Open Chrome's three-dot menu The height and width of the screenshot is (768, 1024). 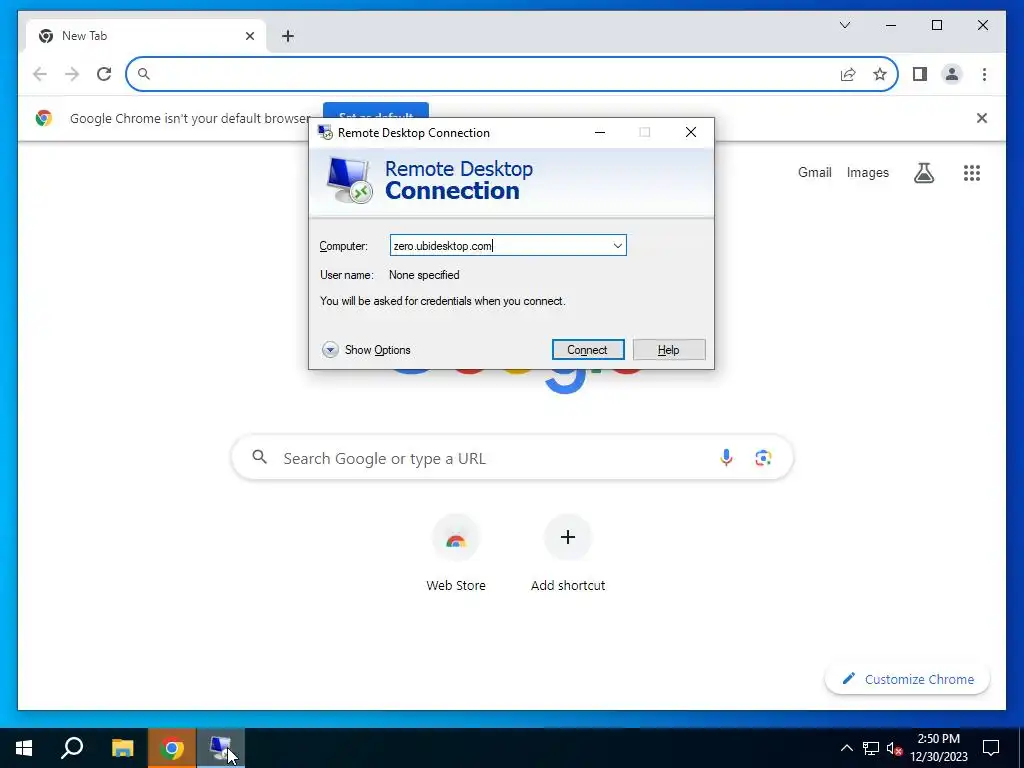point(984,74)
